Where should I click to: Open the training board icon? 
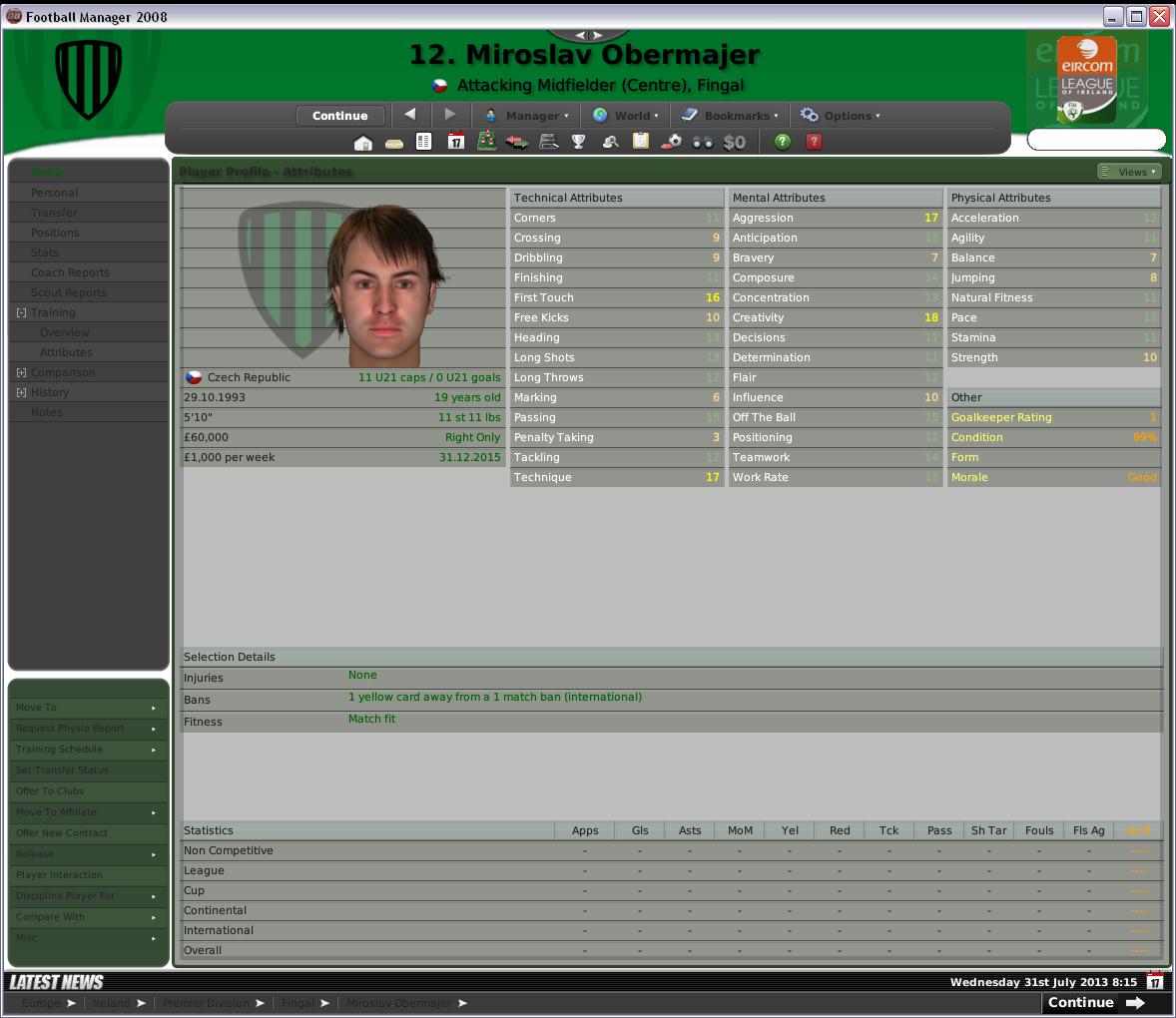(549, 142)
